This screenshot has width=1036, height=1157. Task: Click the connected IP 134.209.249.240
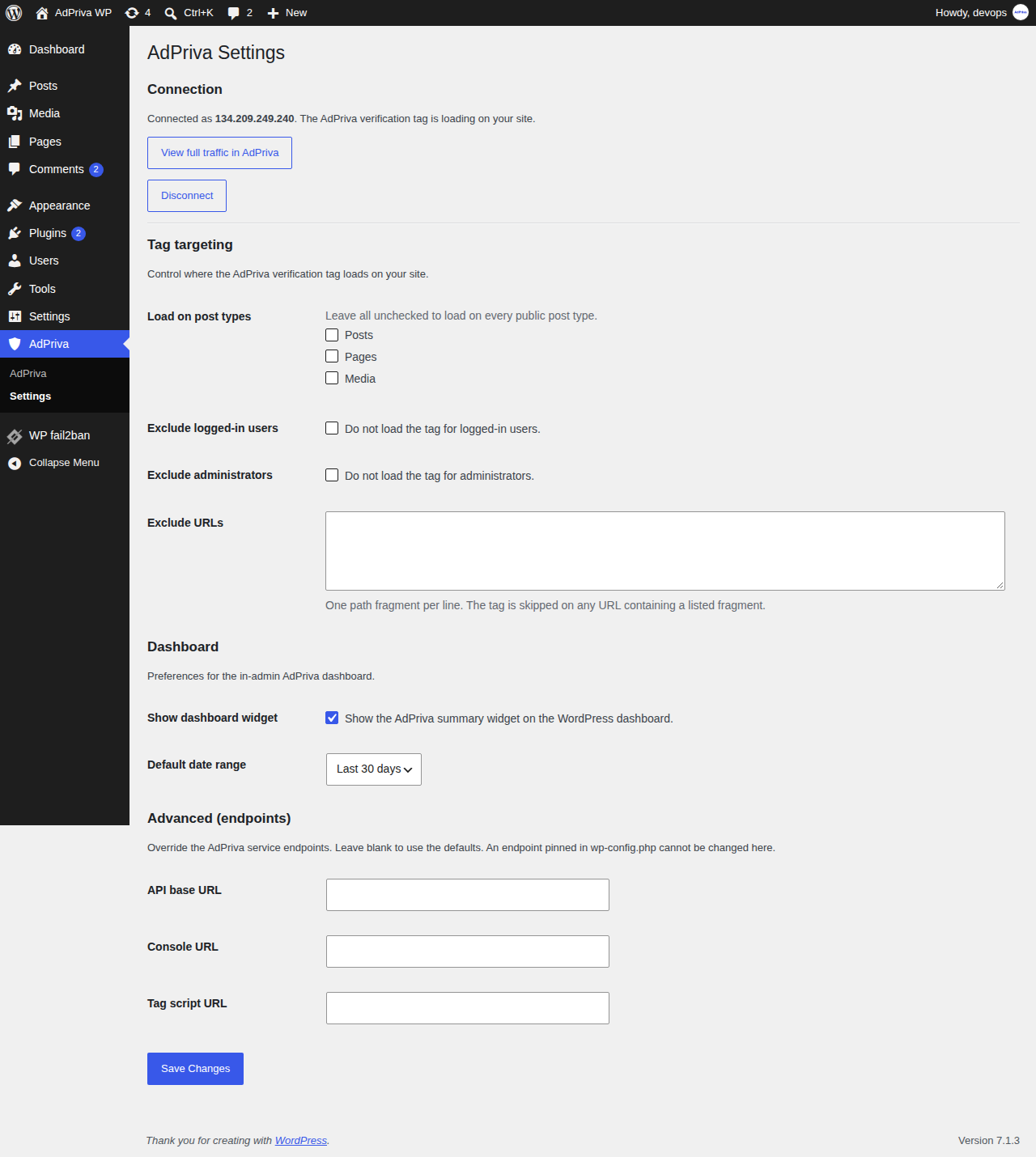tap(255, 119)
